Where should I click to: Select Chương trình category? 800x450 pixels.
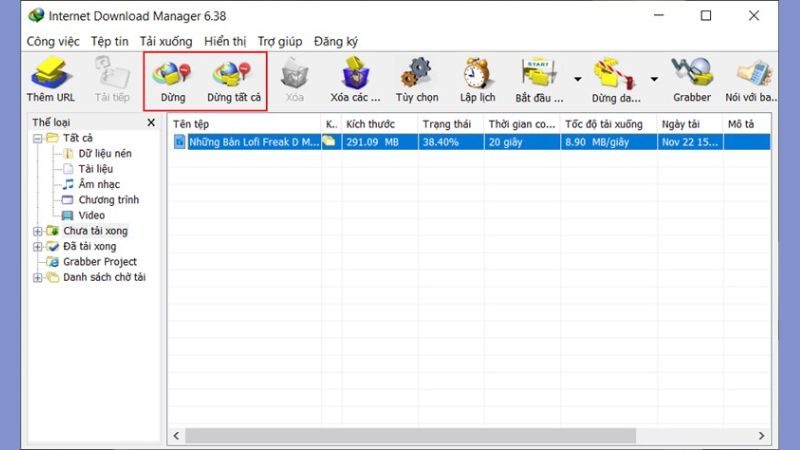[109, 199]
